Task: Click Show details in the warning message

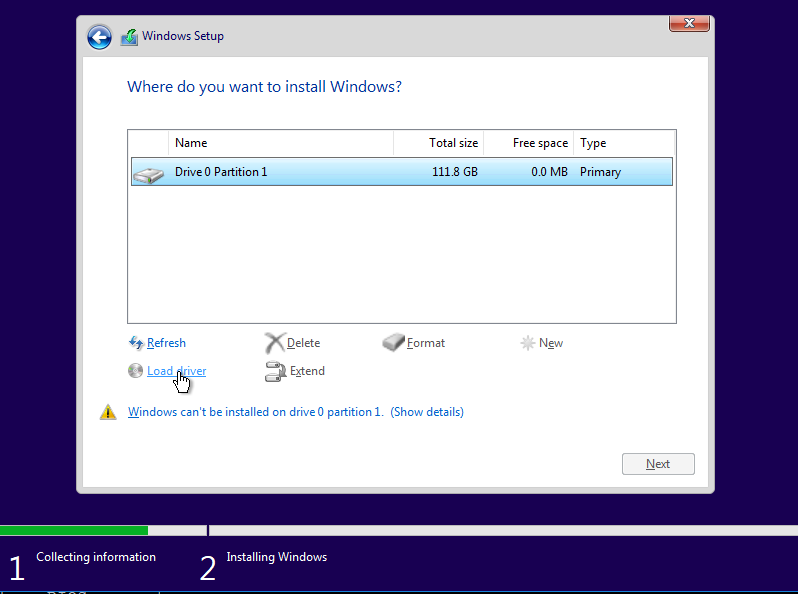Action: tap(427, 412)
